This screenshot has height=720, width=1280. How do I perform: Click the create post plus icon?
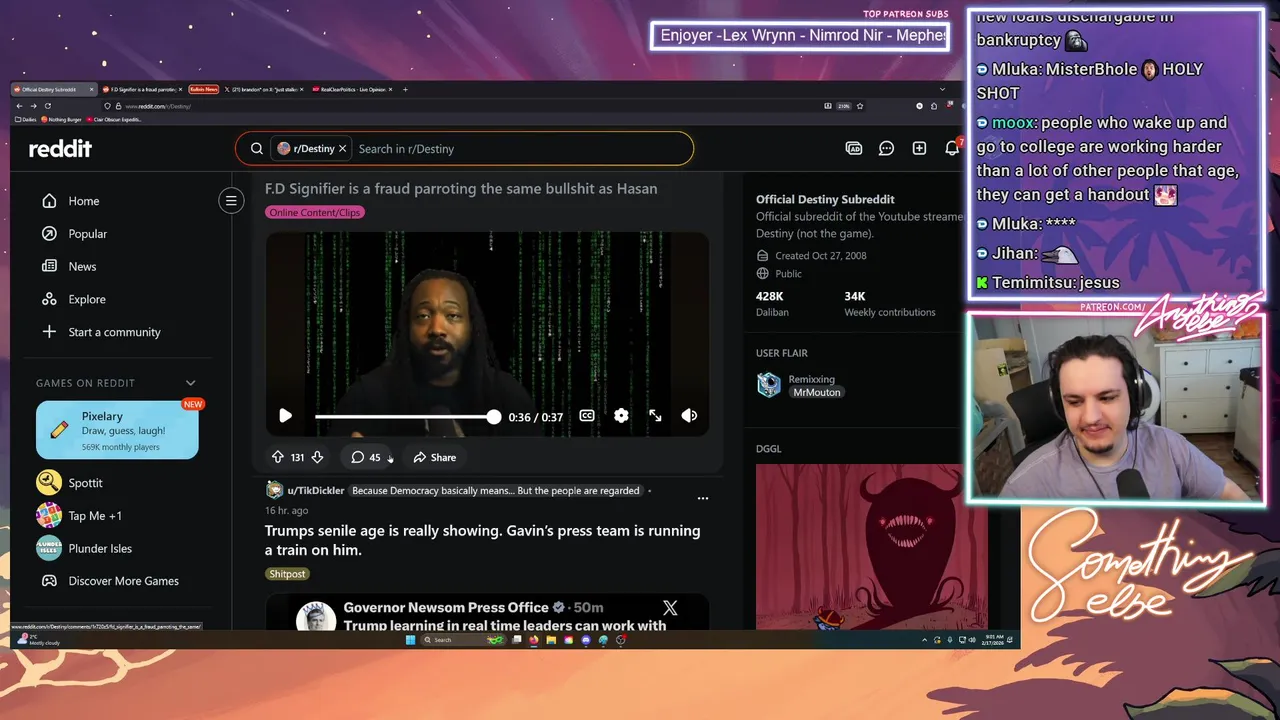[919, 148]
